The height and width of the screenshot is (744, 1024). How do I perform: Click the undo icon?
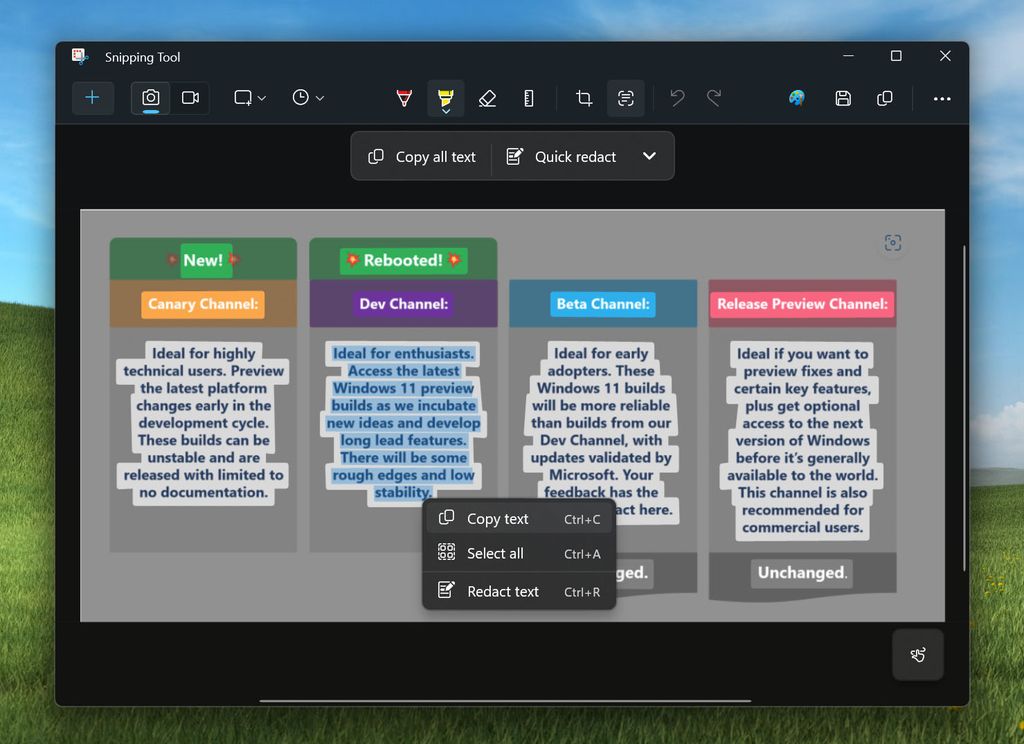point(677,98)
